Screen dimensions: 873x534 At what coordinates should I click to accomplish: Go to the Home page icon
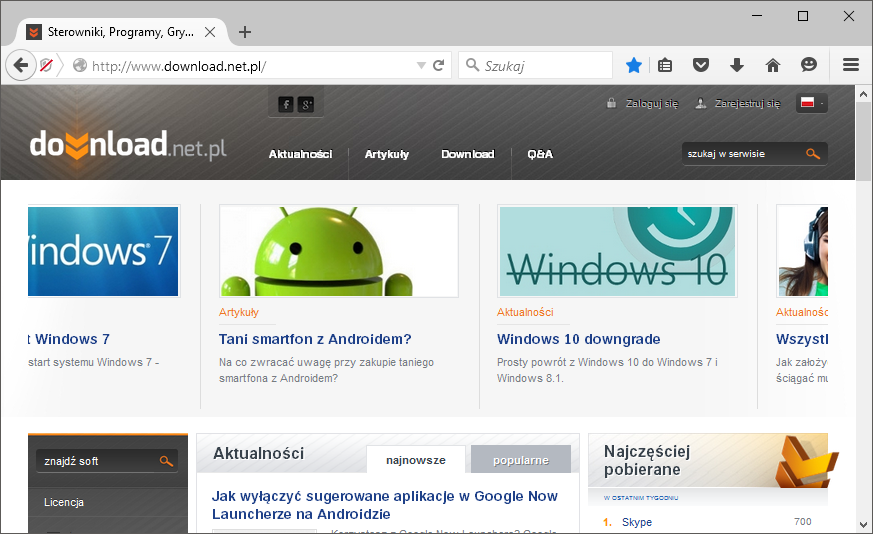coord(773,66)
